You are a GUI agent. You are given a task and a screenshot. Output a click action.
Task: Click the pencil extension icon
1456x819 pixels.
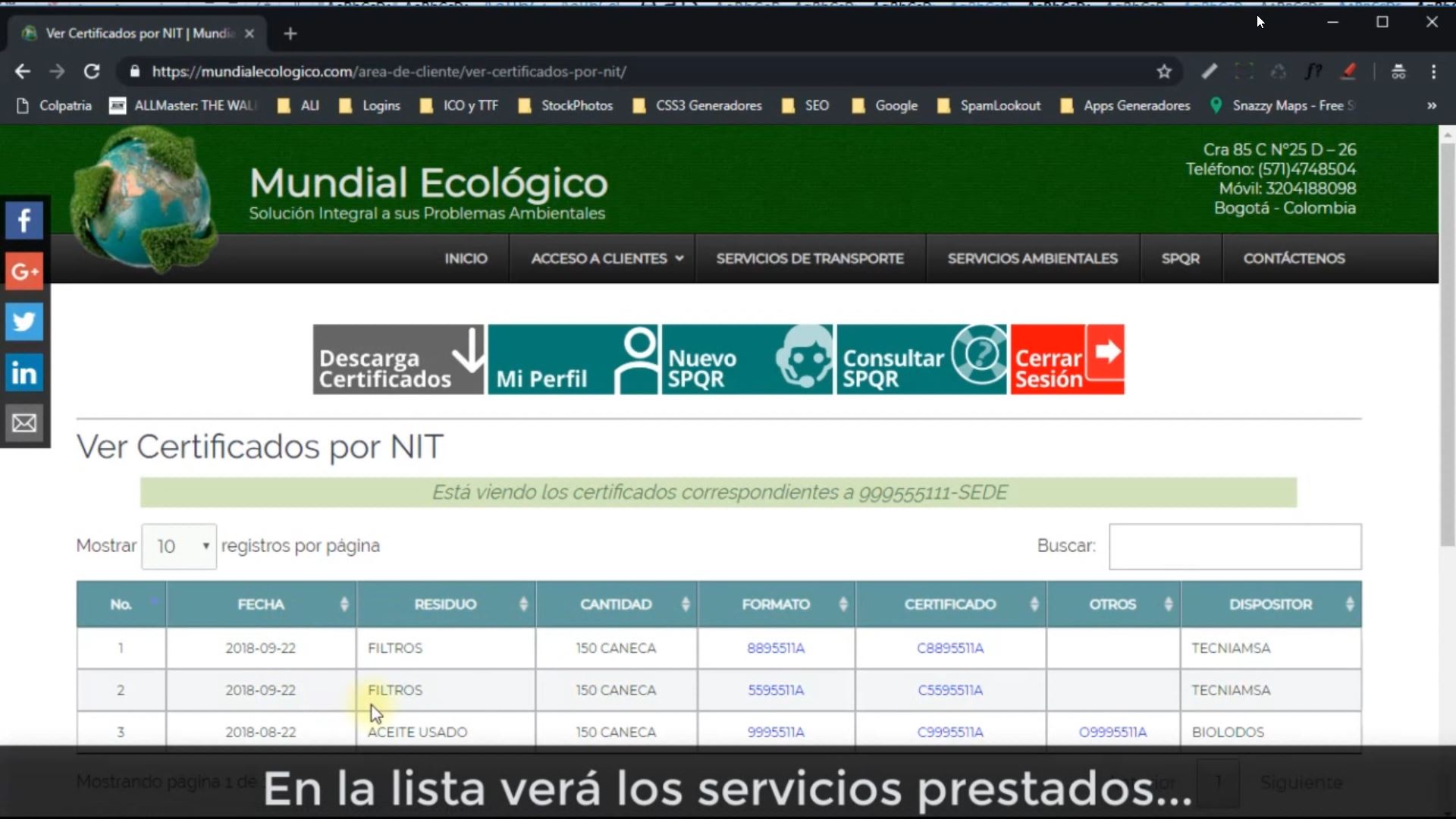1209,71
